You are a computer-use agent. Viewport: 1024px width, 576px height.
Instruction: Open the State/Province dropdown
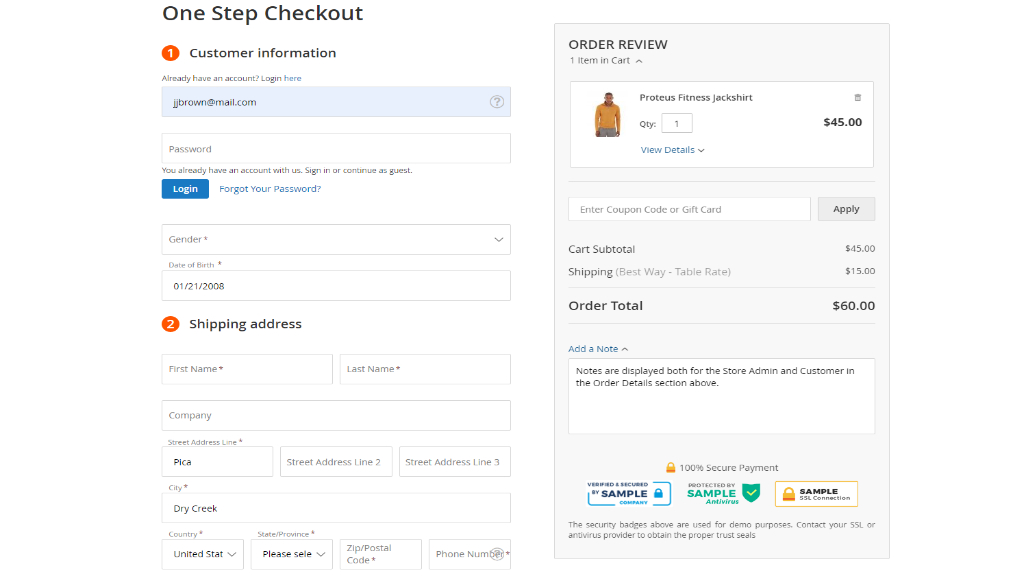tap(291, 554)
